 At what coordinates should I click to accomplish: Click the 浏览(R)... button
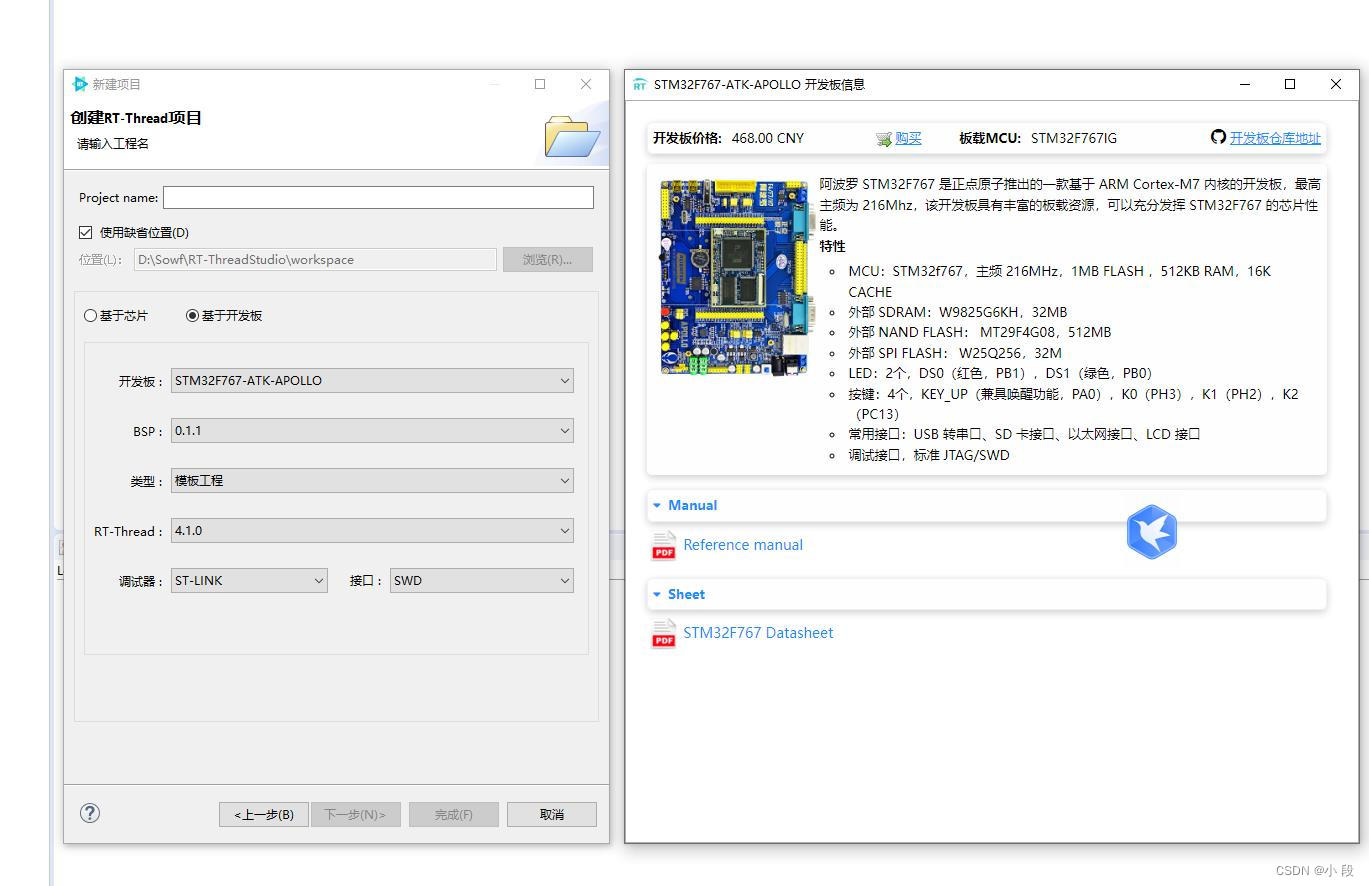coord(548,260)
